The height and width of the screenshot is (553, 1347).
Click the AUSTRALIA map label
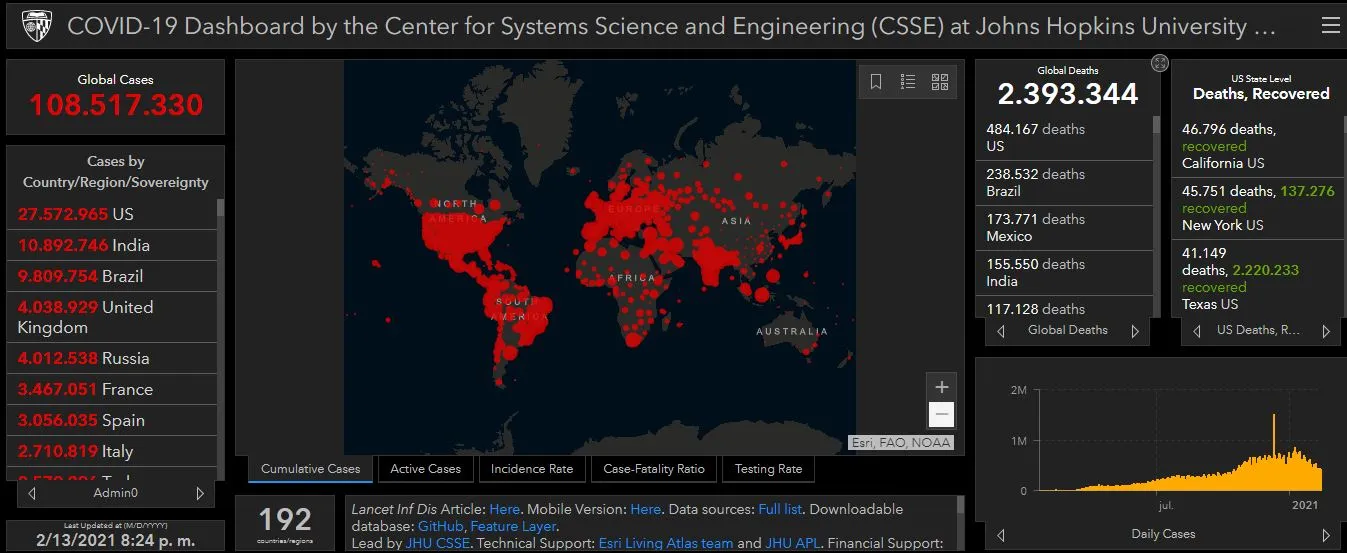click(792, 331)
